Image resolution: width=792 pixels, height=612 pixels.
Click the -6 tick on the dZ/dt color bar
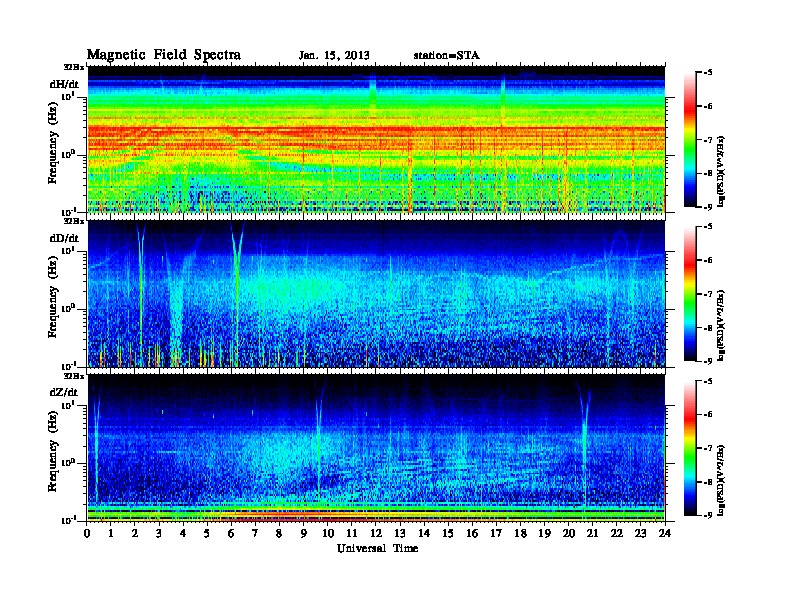(x=708, y=414)
